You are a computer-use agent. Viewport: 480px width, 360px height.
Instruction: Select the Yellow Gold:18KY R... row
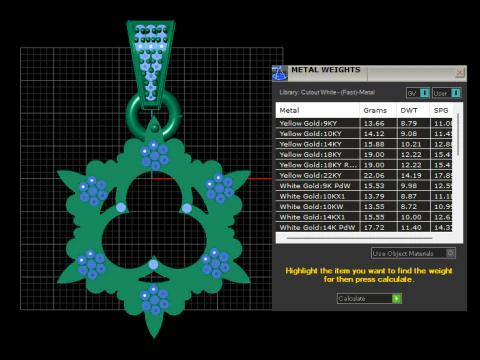click(x=364, y=165)
